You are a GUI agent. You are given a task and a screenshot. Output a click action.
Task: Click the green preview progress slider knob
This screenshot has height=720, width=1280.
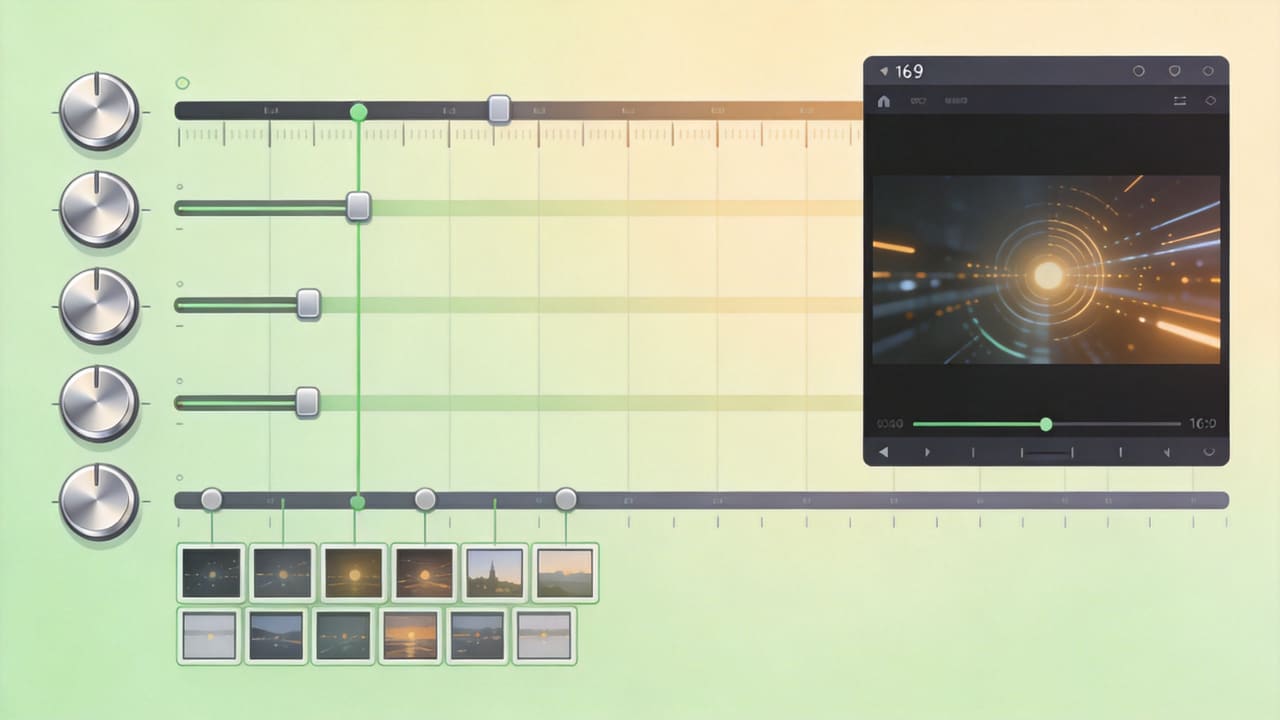1046,424
